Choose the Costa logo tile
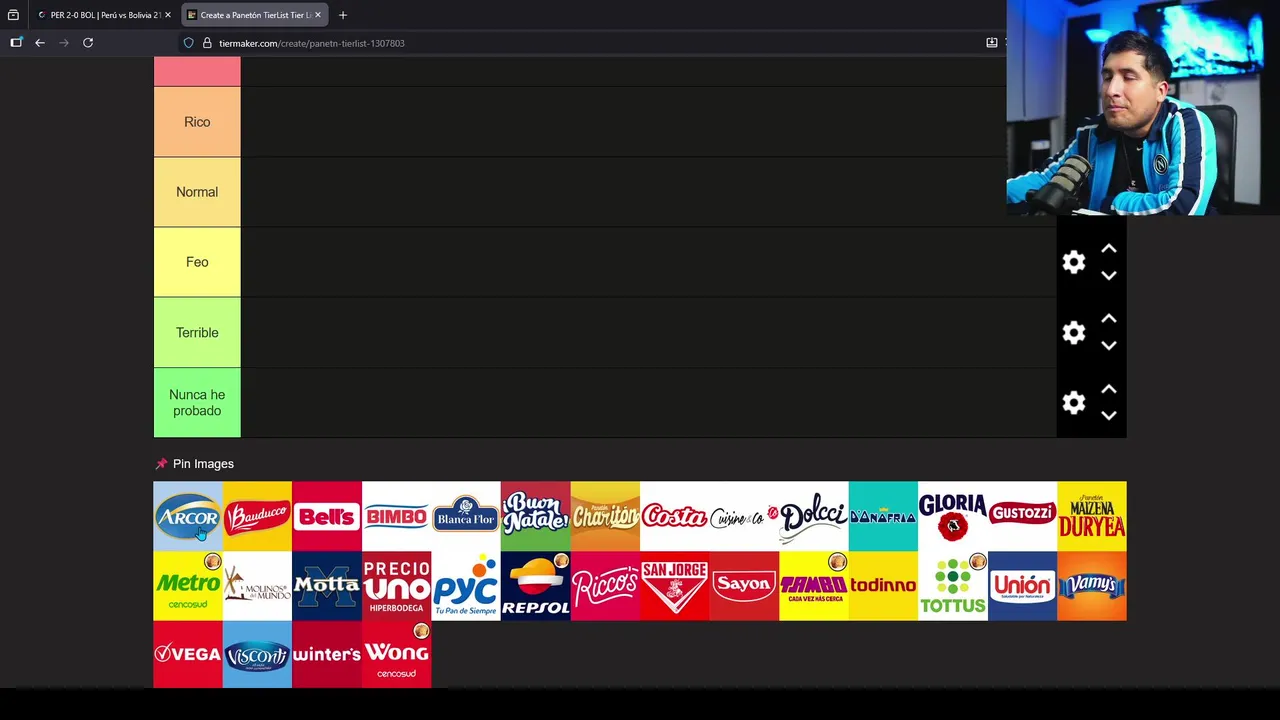1280x720 pixels. coord(674,516)
